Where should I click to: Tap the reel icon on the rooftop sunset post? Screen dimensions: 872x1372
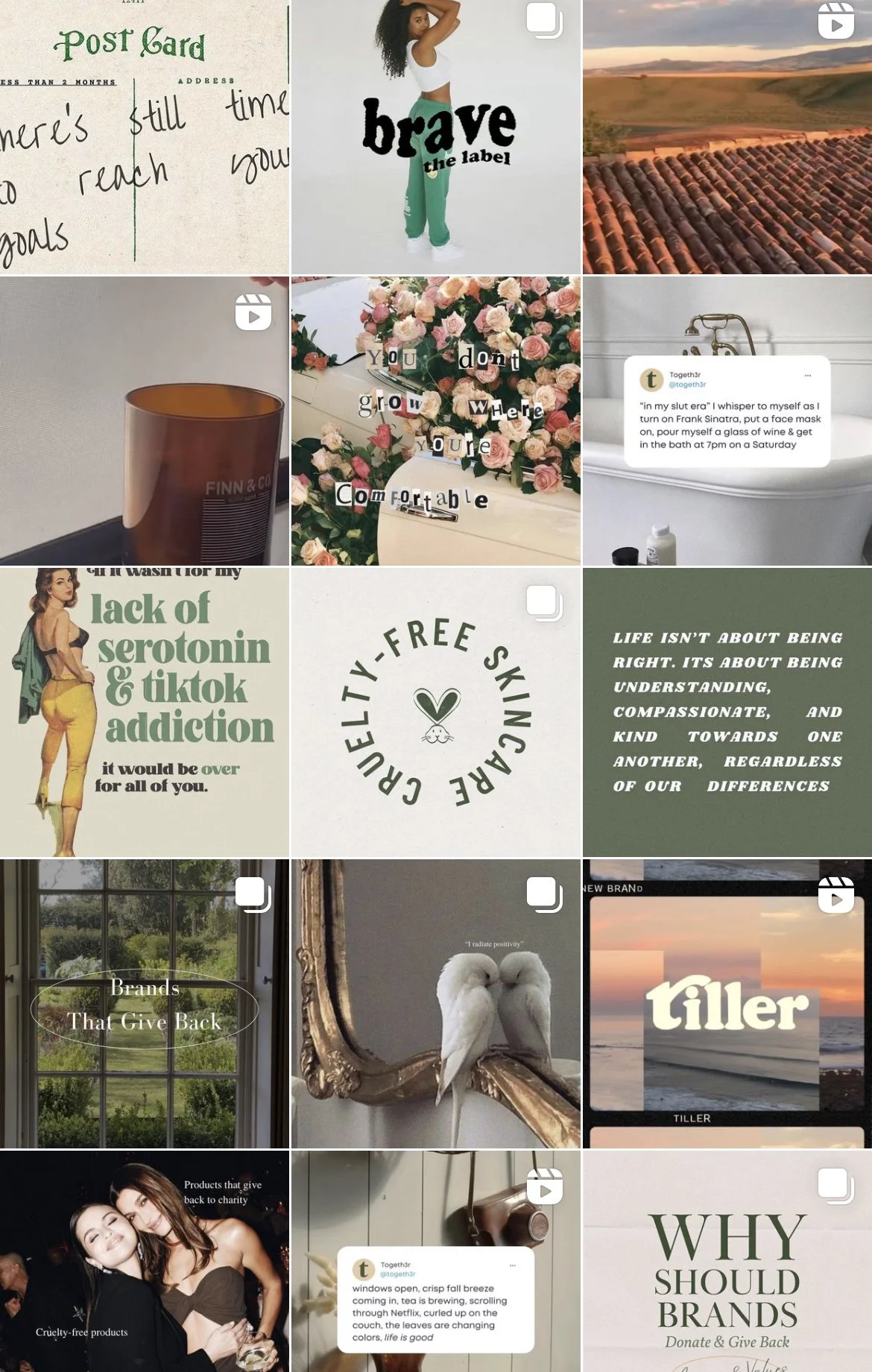point(836,22)
